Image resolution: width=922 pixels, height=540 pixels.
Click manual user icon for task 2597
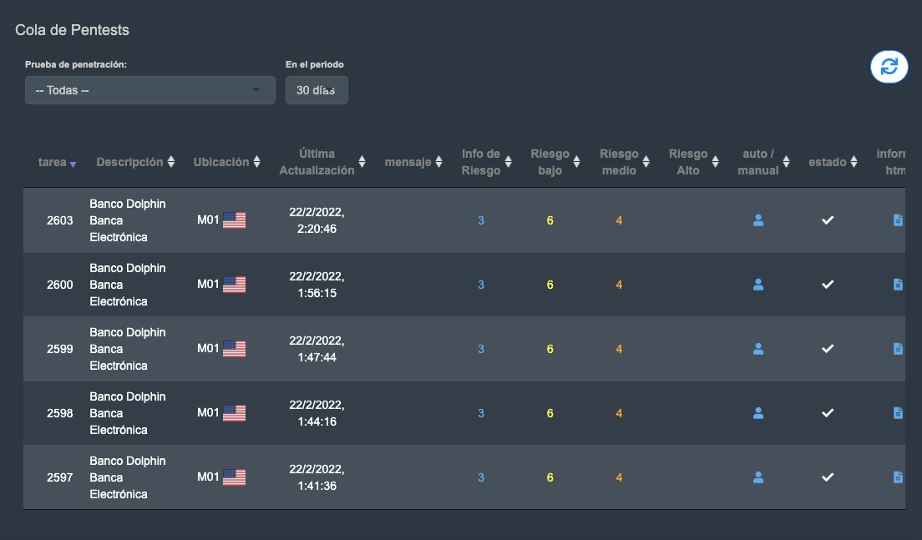759,477
